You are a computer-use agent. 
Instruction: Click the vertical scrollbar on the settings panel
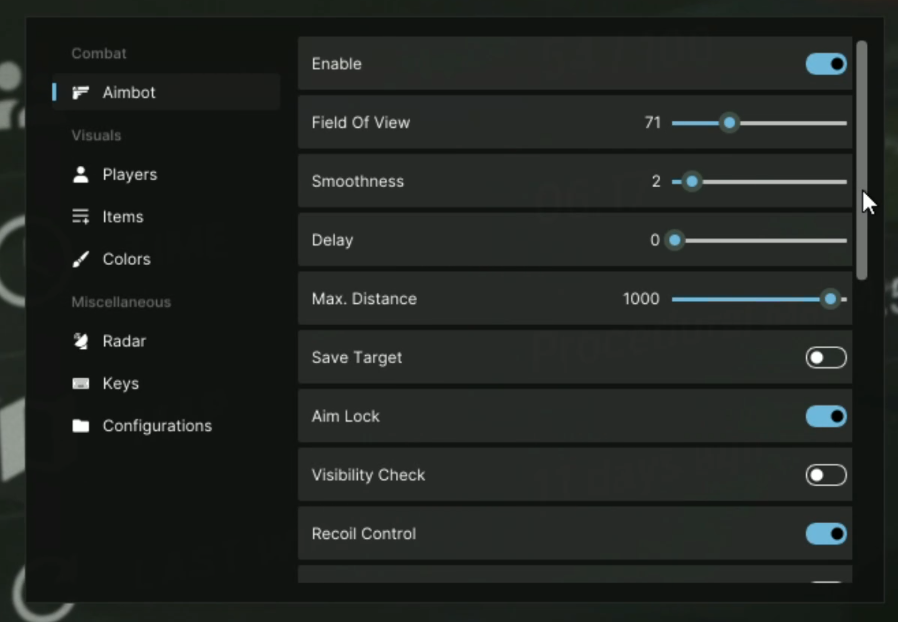pyautogui.click(x=862, y=160)
